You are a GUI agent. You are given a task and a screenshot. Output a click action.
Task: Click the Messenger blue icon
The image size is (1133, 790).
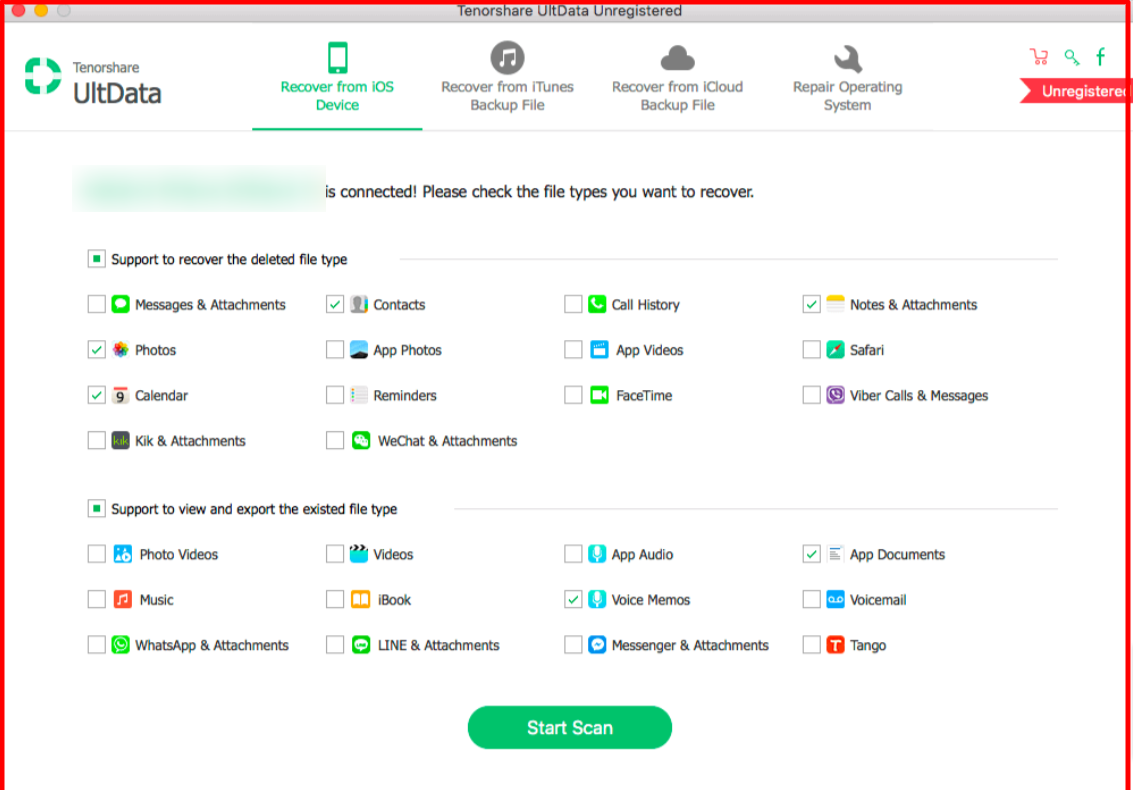pos(597,645)
